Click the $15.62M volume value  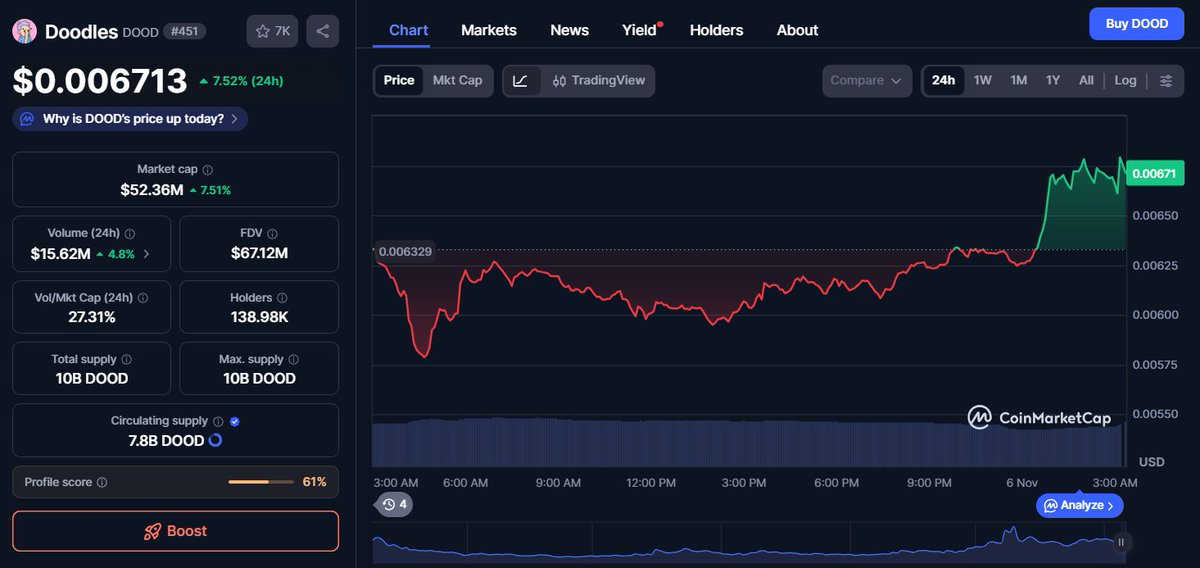pyautogui.click(x=61, y=254)
